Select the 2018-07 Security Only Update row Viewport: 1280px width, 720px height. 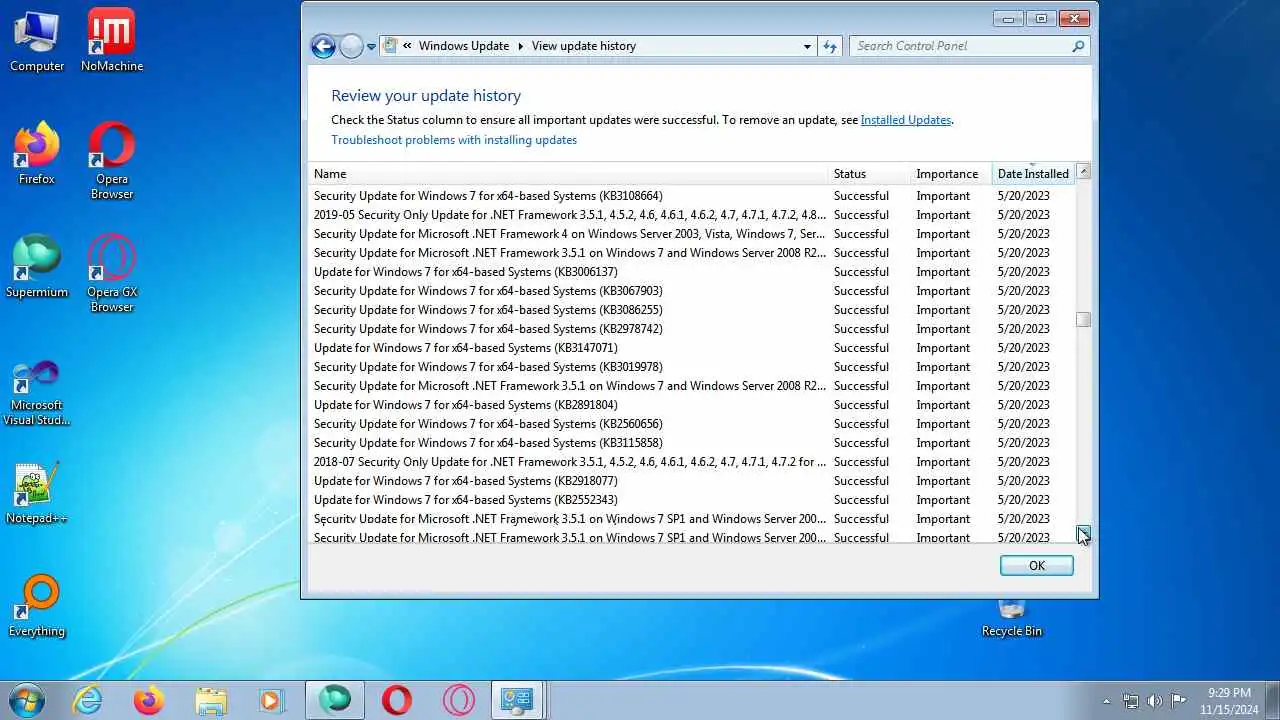(691, 462)
